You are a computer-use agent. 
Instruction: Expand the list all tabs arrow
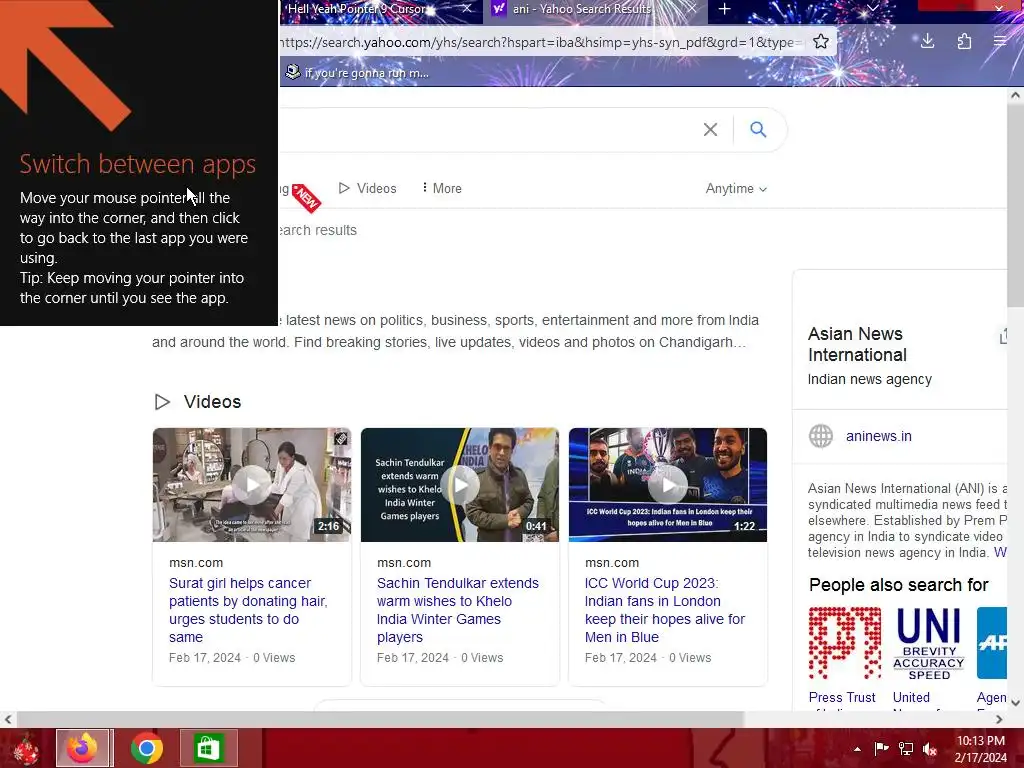(872, 8)
